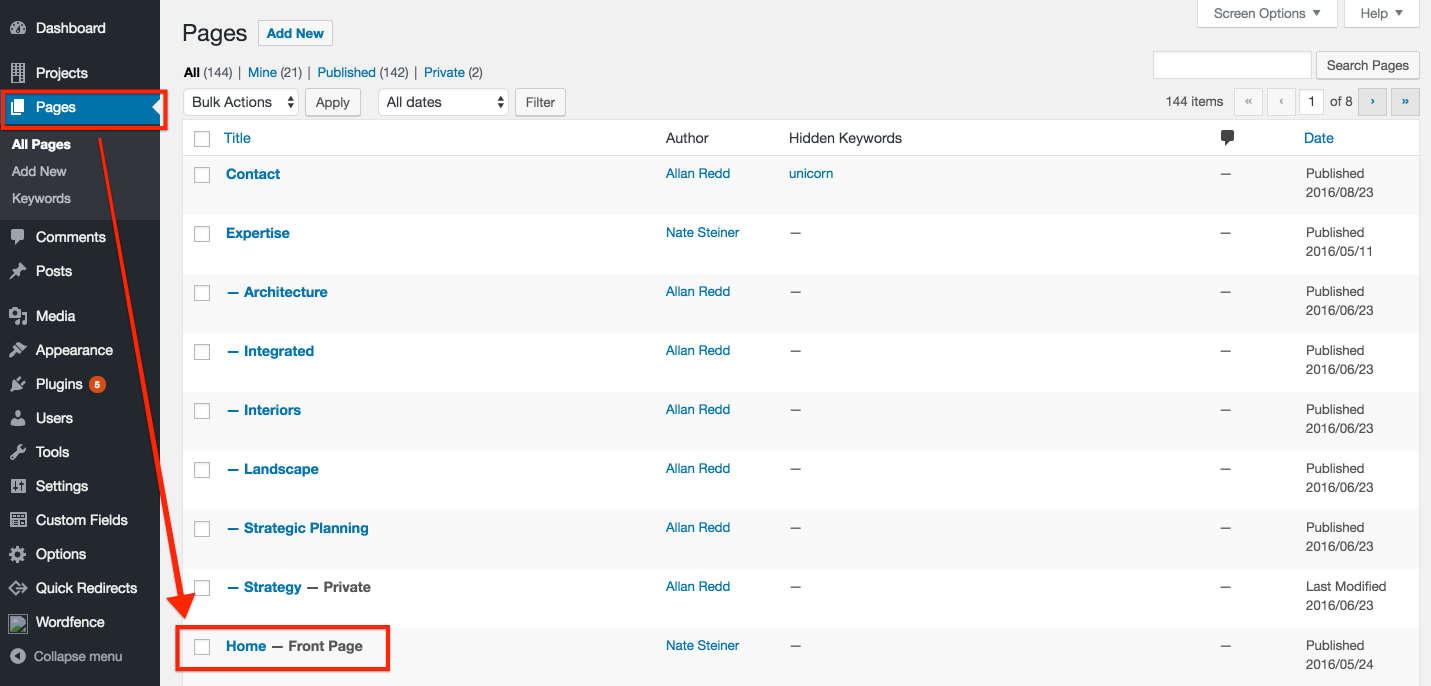Tick the checkbox for Contact page
This screenshot has width=1431, height=686.
(202, 175)
